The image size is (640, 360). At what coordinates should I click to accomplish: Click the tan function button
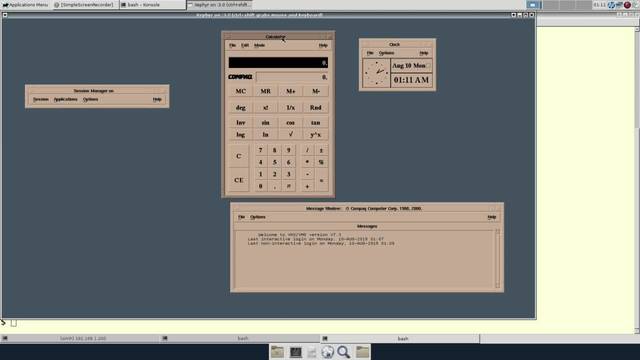pyautogui.click(x=316, y=122)
